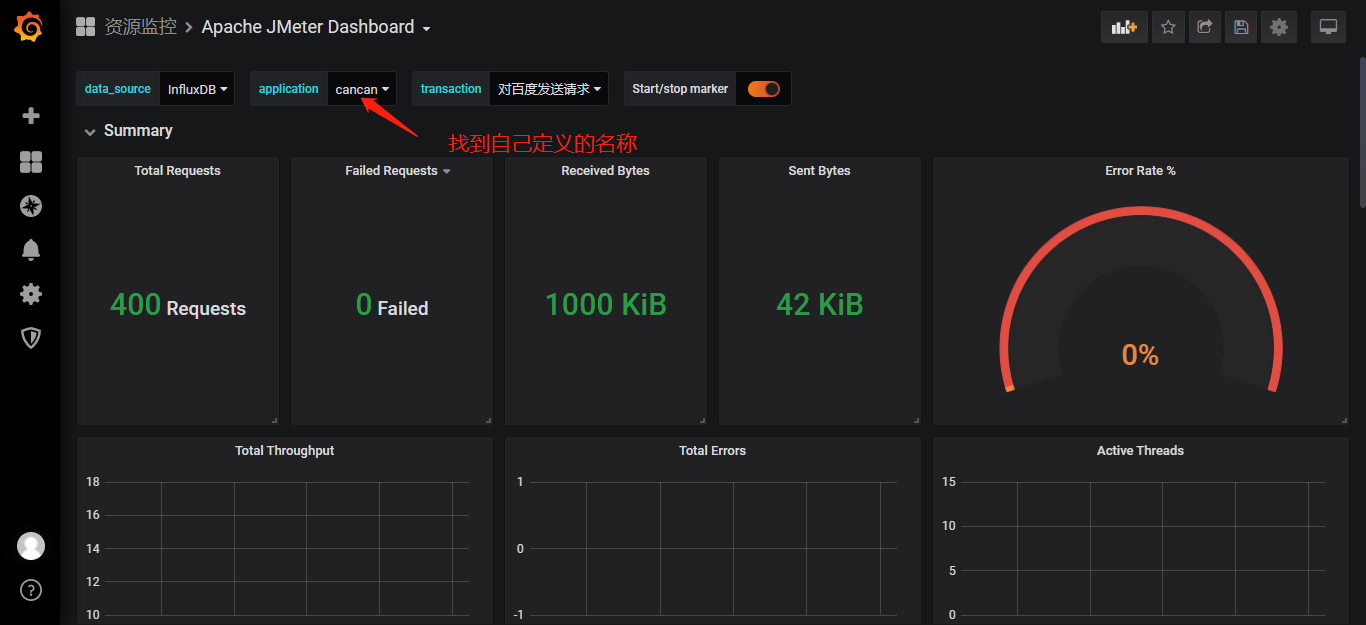This screenshot has width=1366, height=625.
Task: Click the Error Rate gauge arc
Action: click(1141, 211)
